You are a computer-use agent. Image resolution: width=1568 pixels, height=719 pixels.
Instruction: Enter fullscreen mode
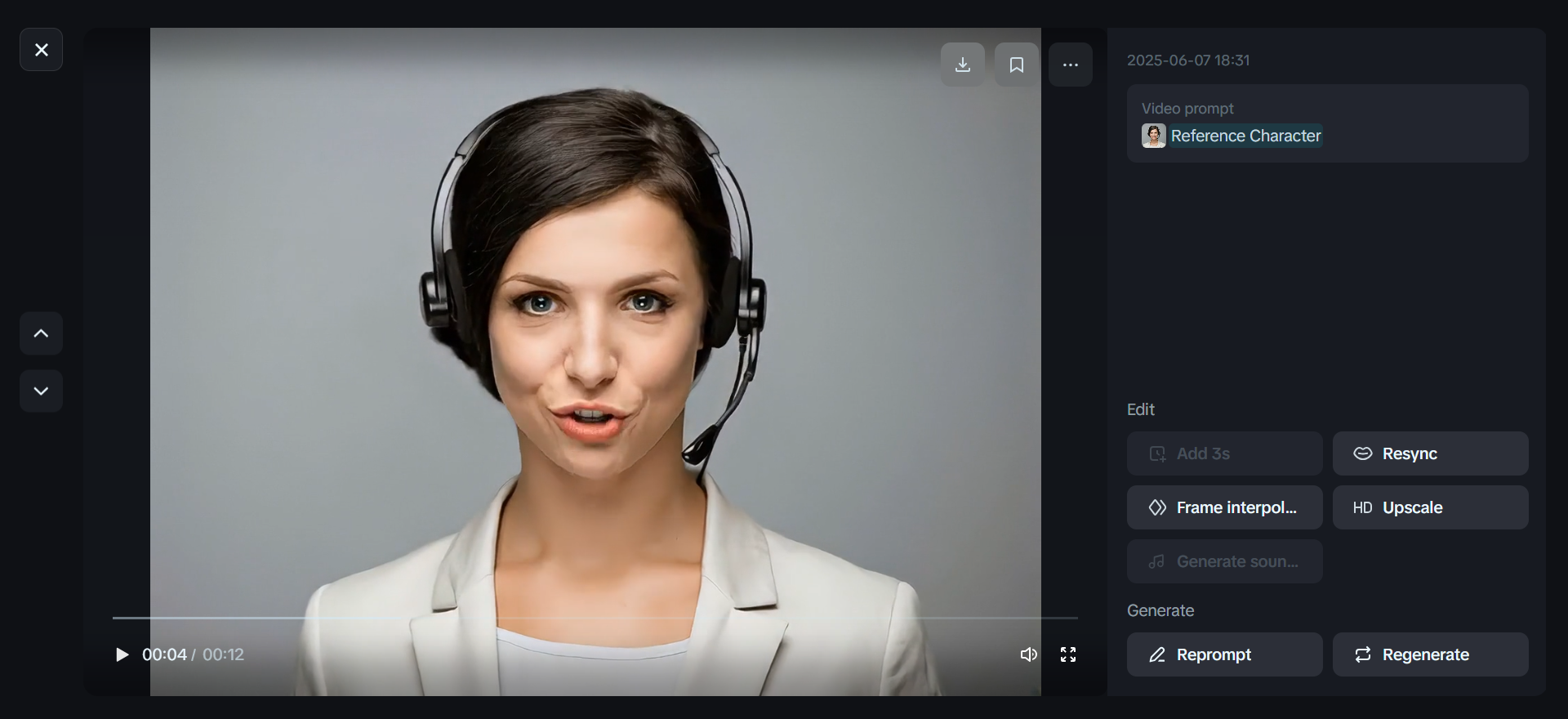[1068, 654]
